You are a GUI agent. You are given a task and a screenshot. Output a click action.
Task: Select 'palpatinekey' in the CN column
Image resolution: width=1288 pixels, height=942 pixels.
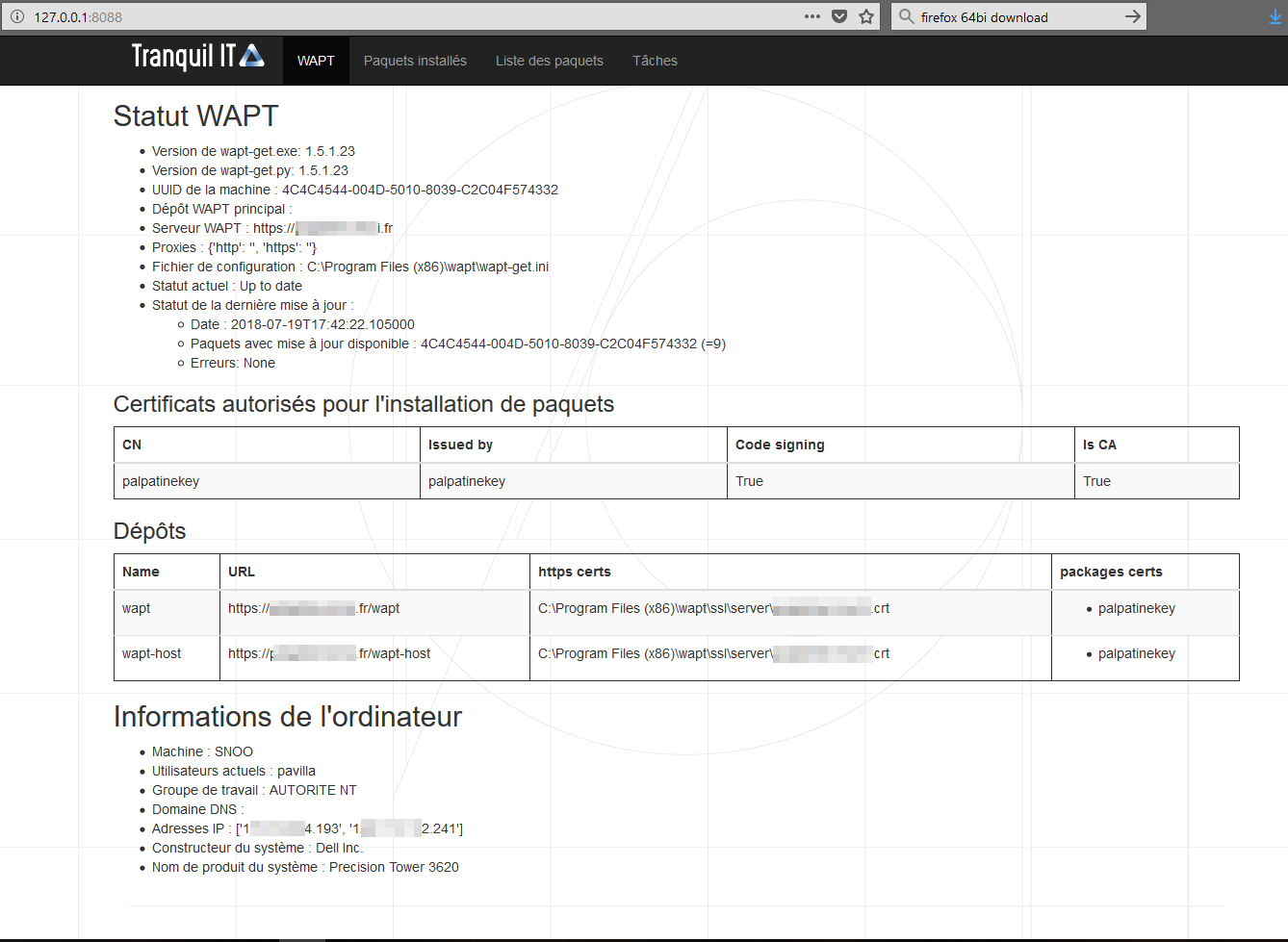coord(161,481)
